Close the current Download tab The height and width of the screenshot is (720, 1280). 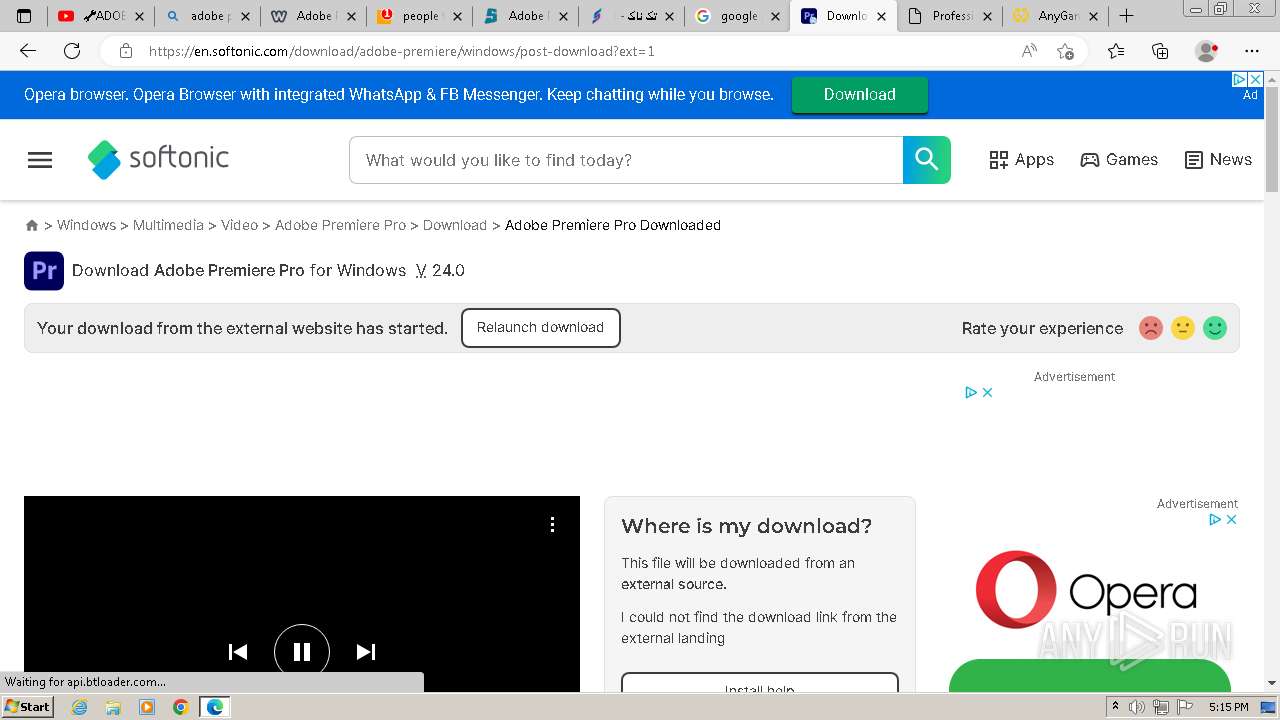coord(881,16)
